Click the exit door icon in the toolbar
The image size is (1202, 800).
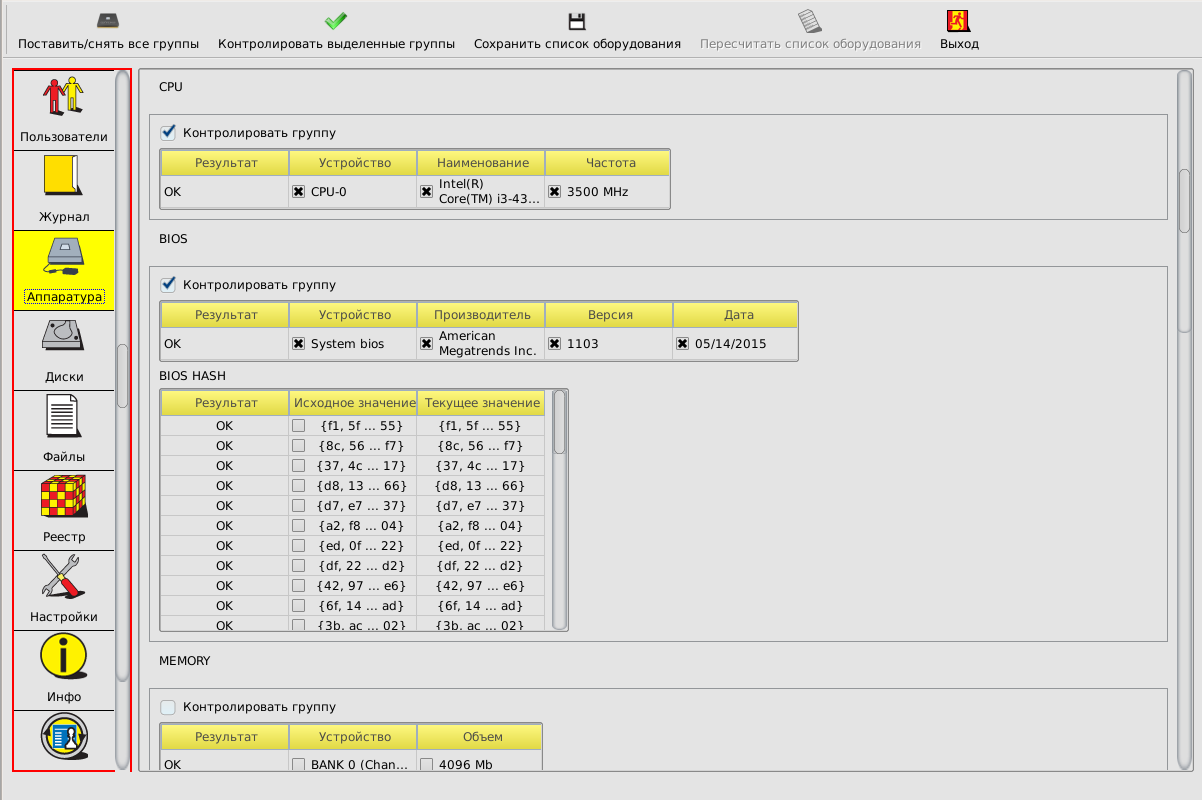(959, 21)
